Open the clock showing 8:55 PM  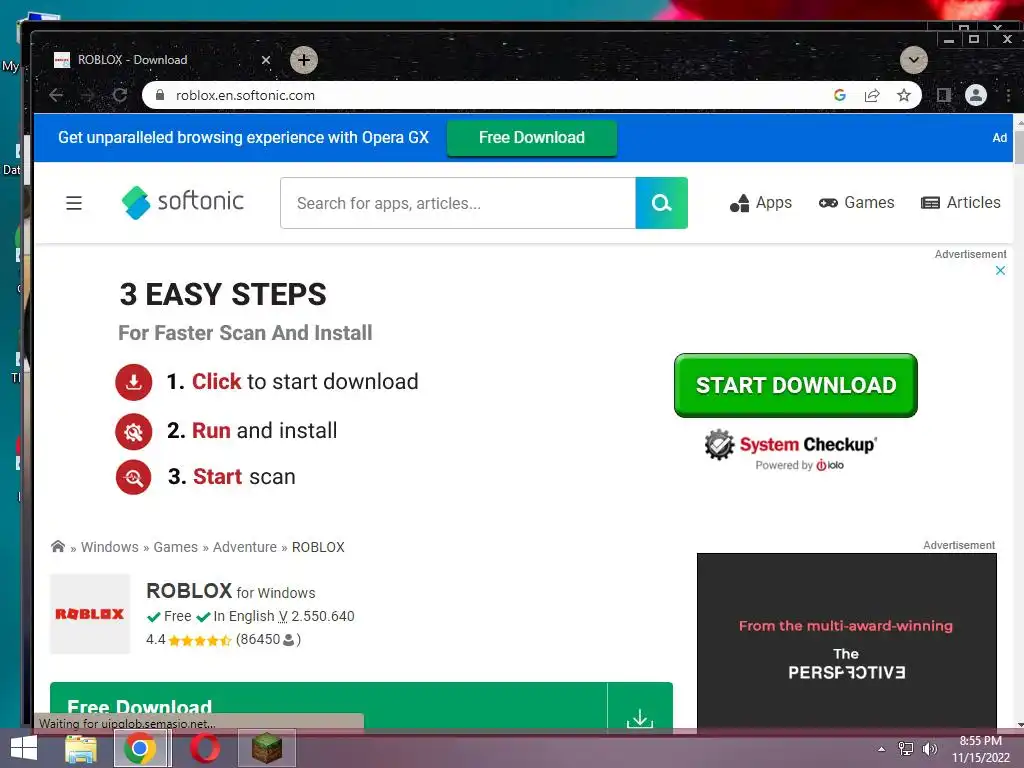981,749
